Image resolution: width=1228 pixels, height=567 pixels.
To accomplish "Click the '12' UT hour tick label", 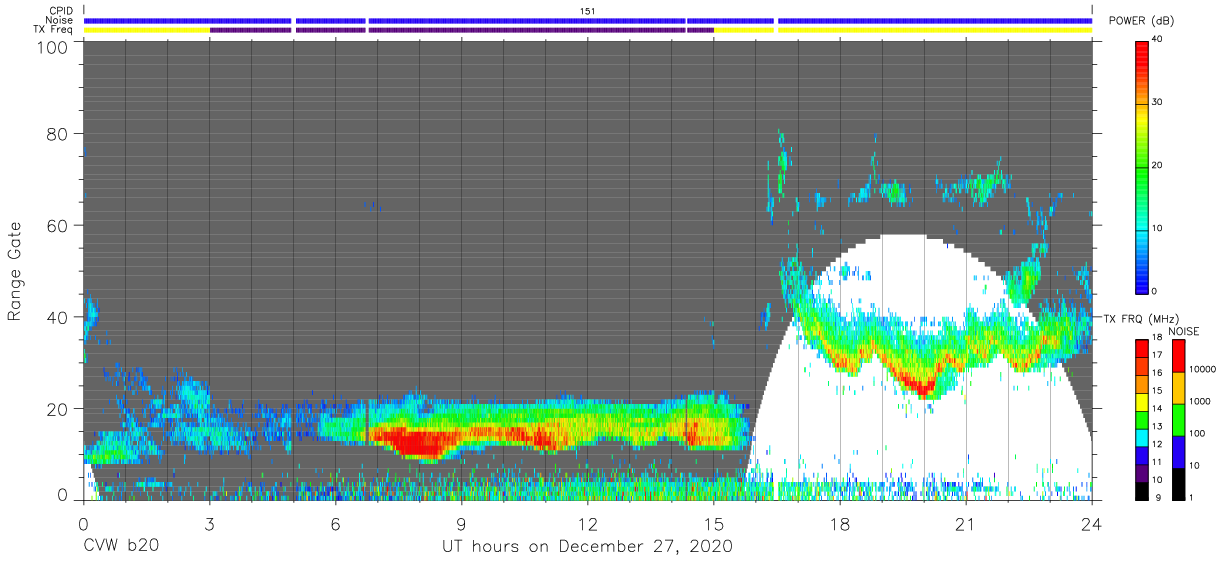I will pos(587,523).
